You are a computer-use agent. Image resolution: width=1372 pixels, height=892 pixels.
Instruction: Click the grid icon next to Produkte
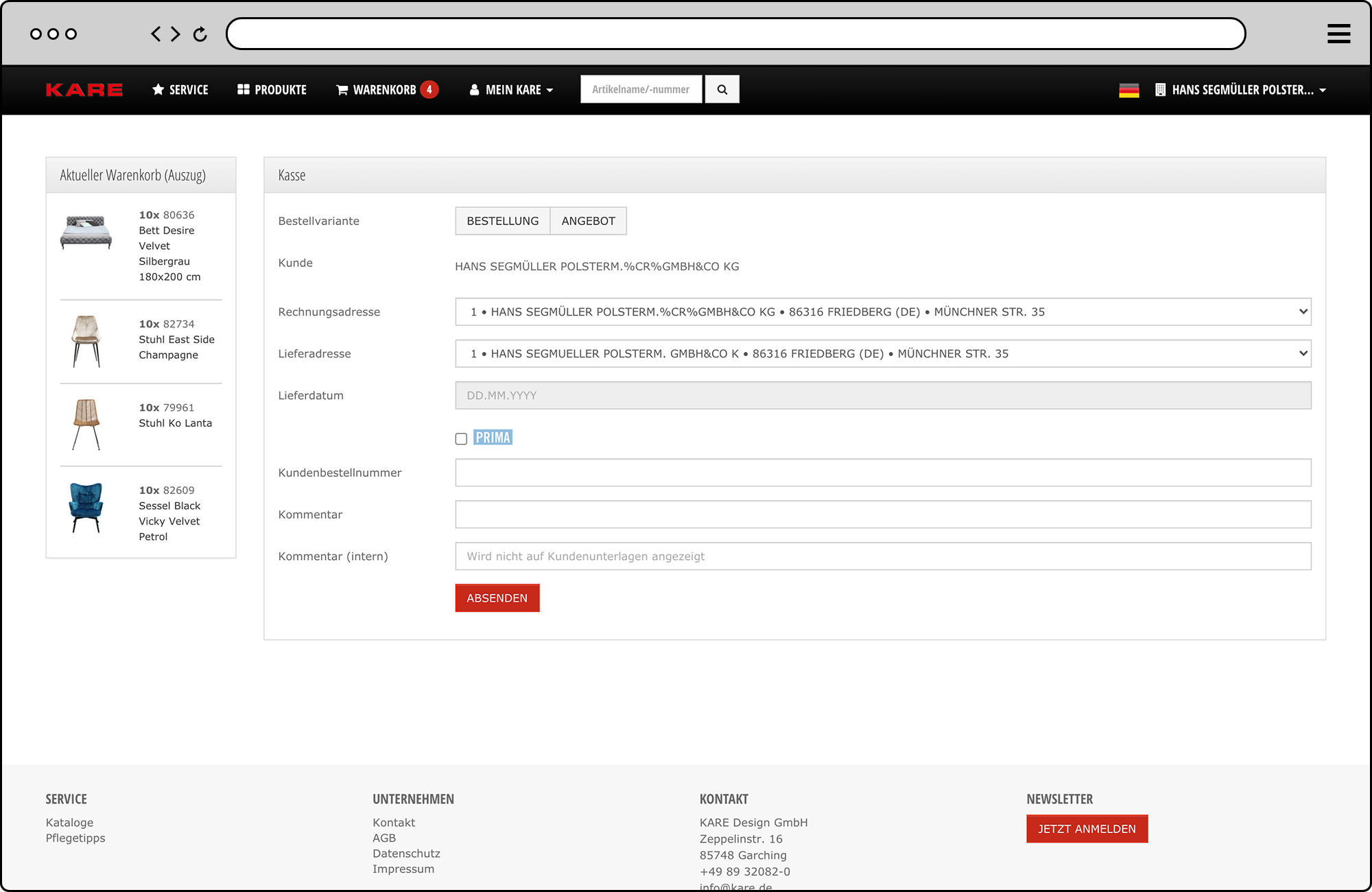coord(243,89)
